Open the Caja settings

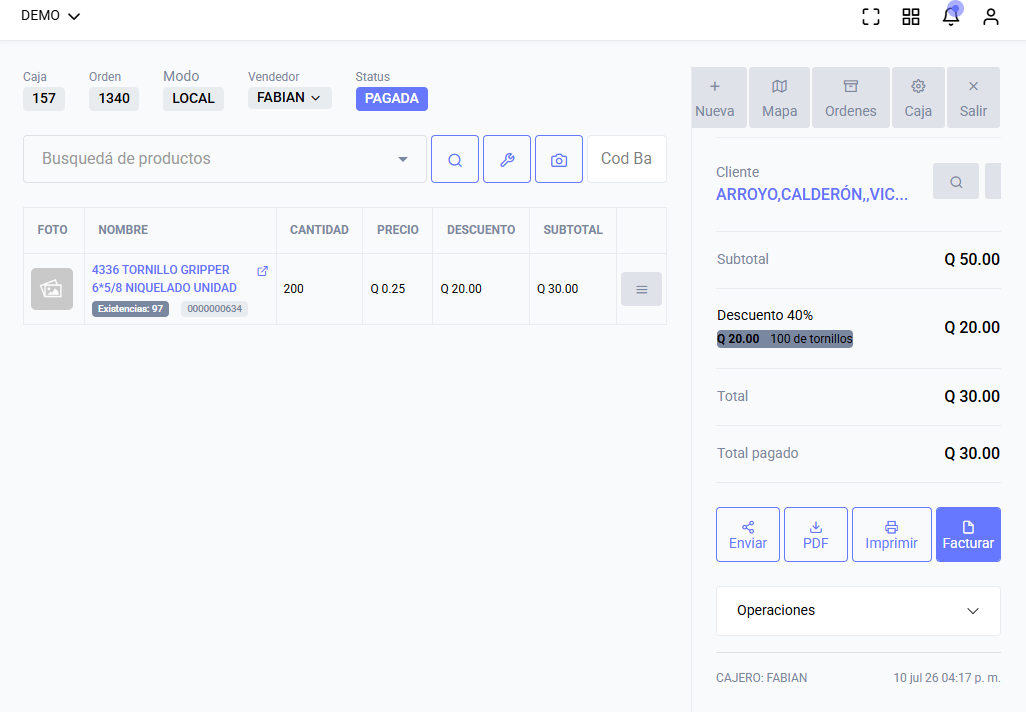point(918,98)
